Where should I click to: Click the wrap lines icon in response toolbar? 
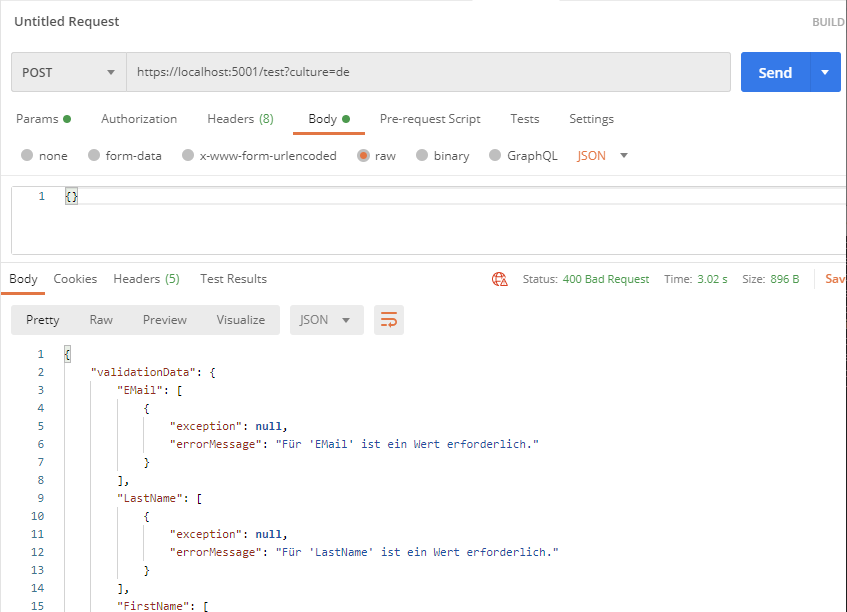point(388,320)
